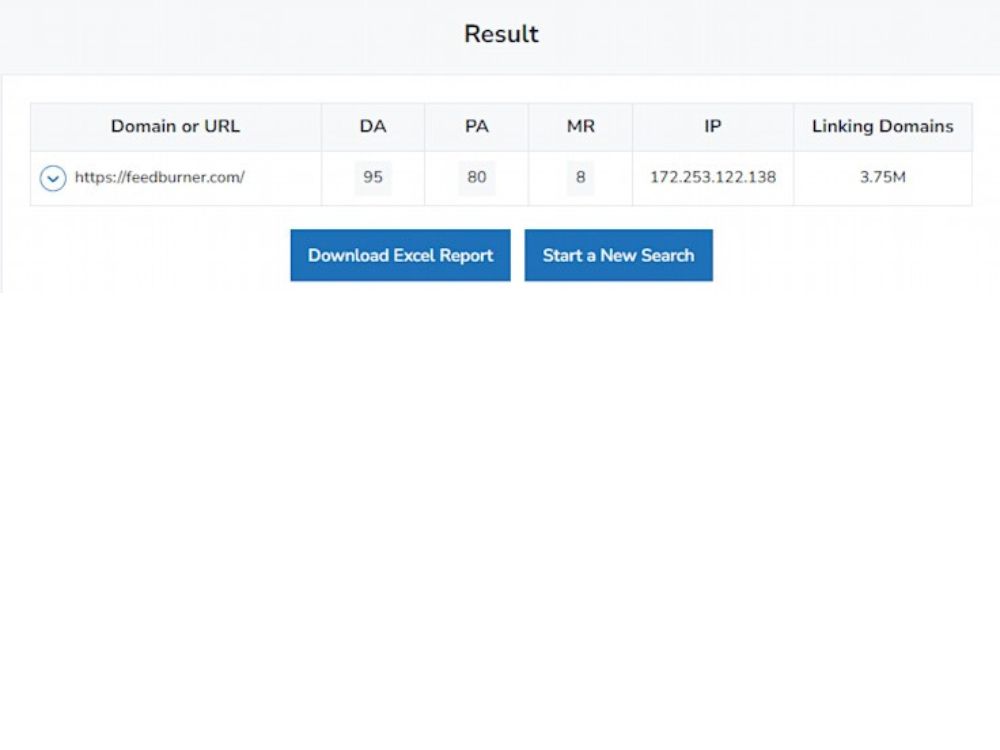Click the blank white area below the buttons
The width and height of the screenshot is (1000, 750).
(500, 500)
